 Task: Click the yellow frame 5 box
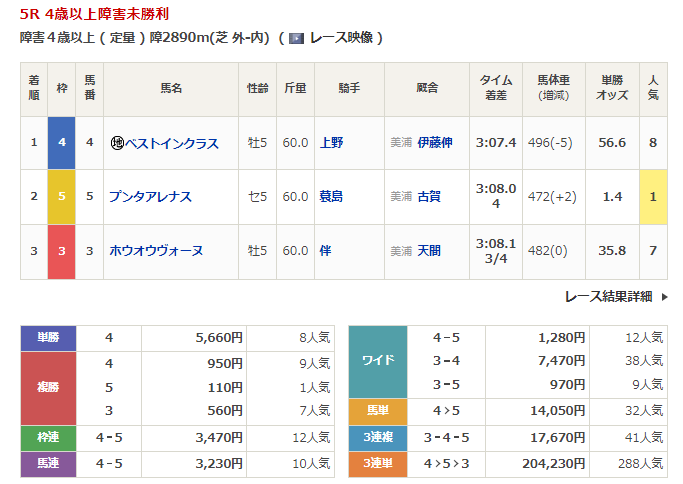(x=62, y=197)
